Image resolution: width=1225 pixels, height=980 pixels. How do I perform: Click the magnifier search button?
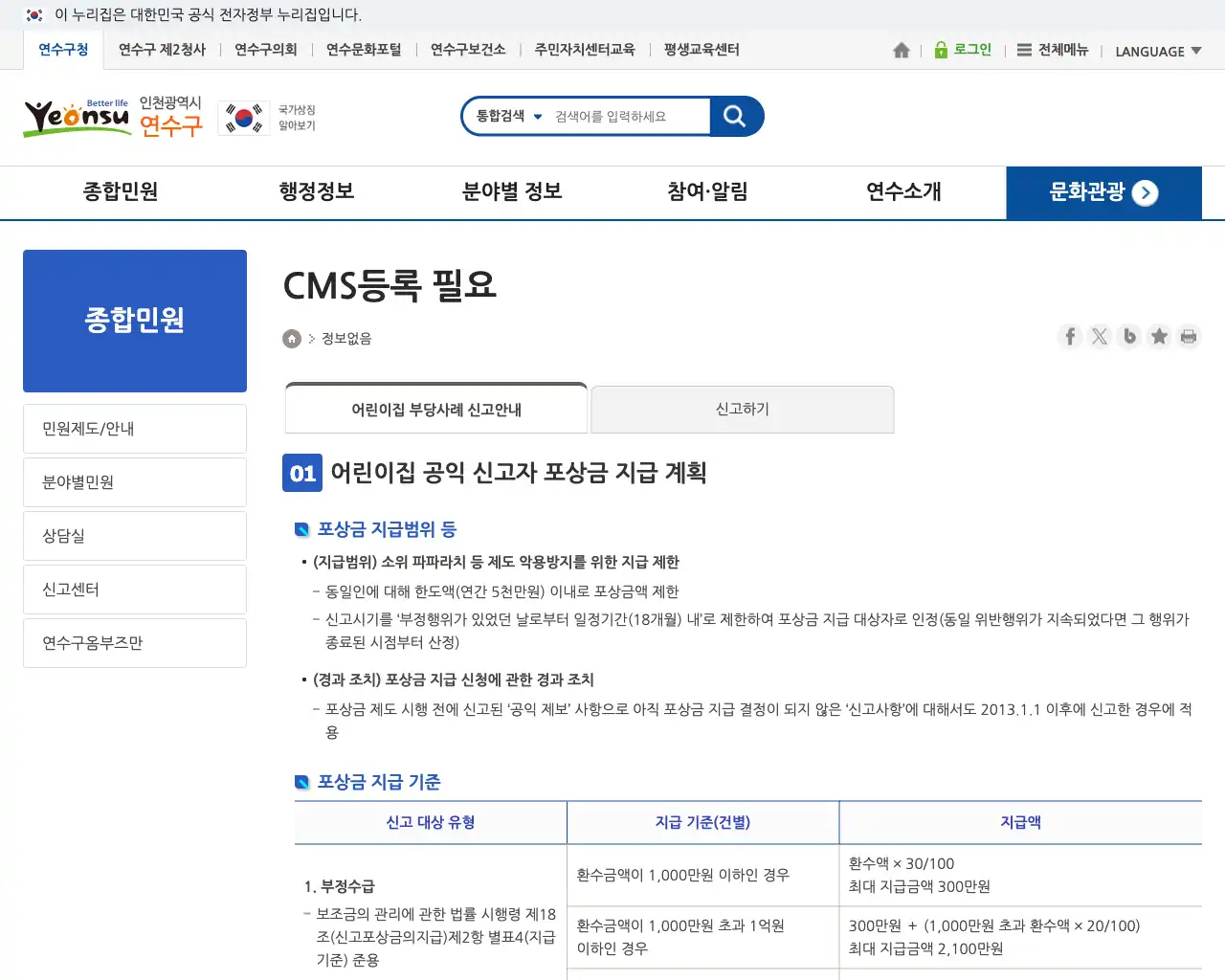point(735,117)
